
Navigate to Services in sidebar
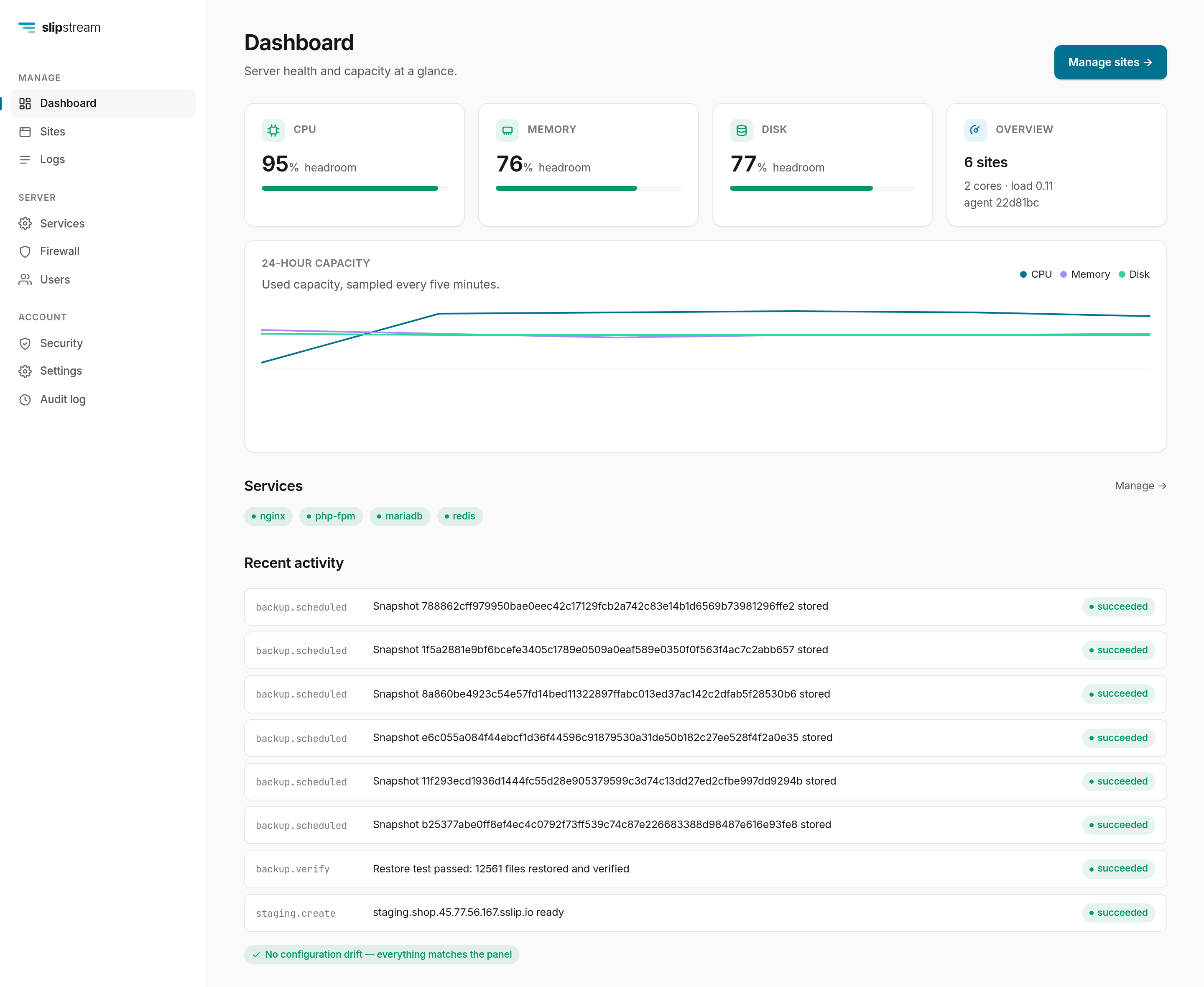(103, 223)
